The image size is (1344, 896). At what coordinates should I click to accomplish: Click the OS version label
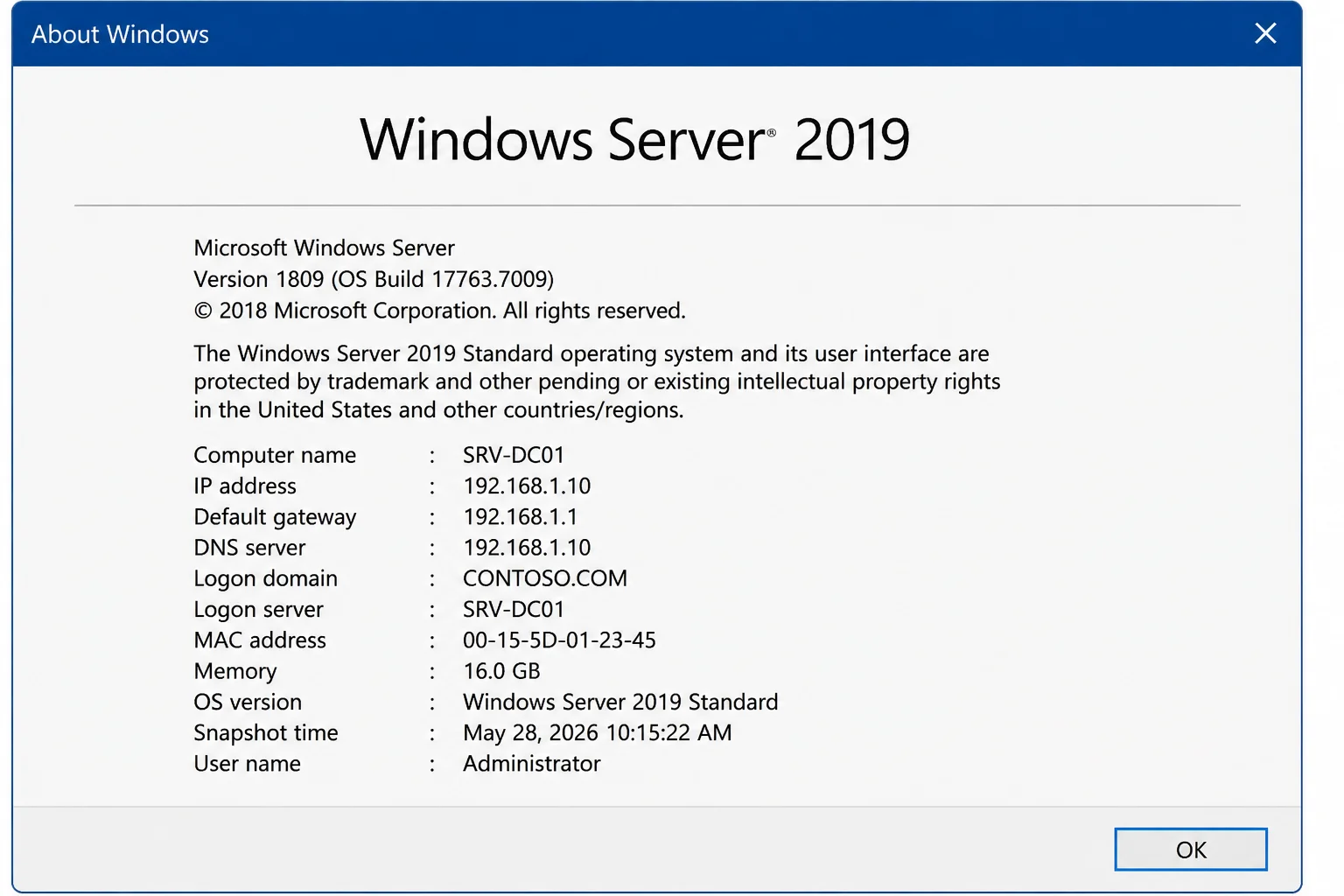[x=248, y=702]
